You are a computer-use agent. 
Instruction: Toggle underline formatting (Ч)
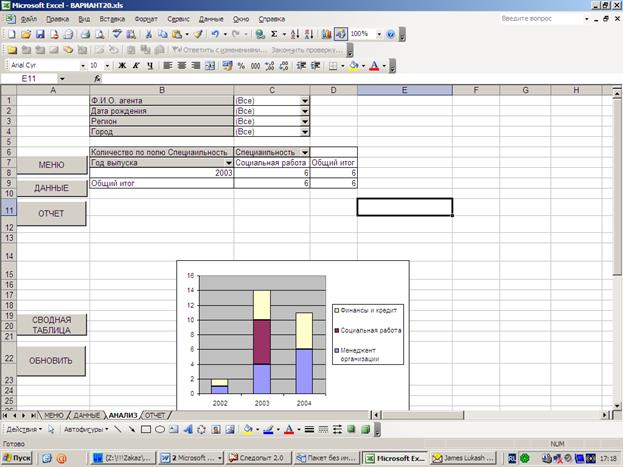coord(149,66)
